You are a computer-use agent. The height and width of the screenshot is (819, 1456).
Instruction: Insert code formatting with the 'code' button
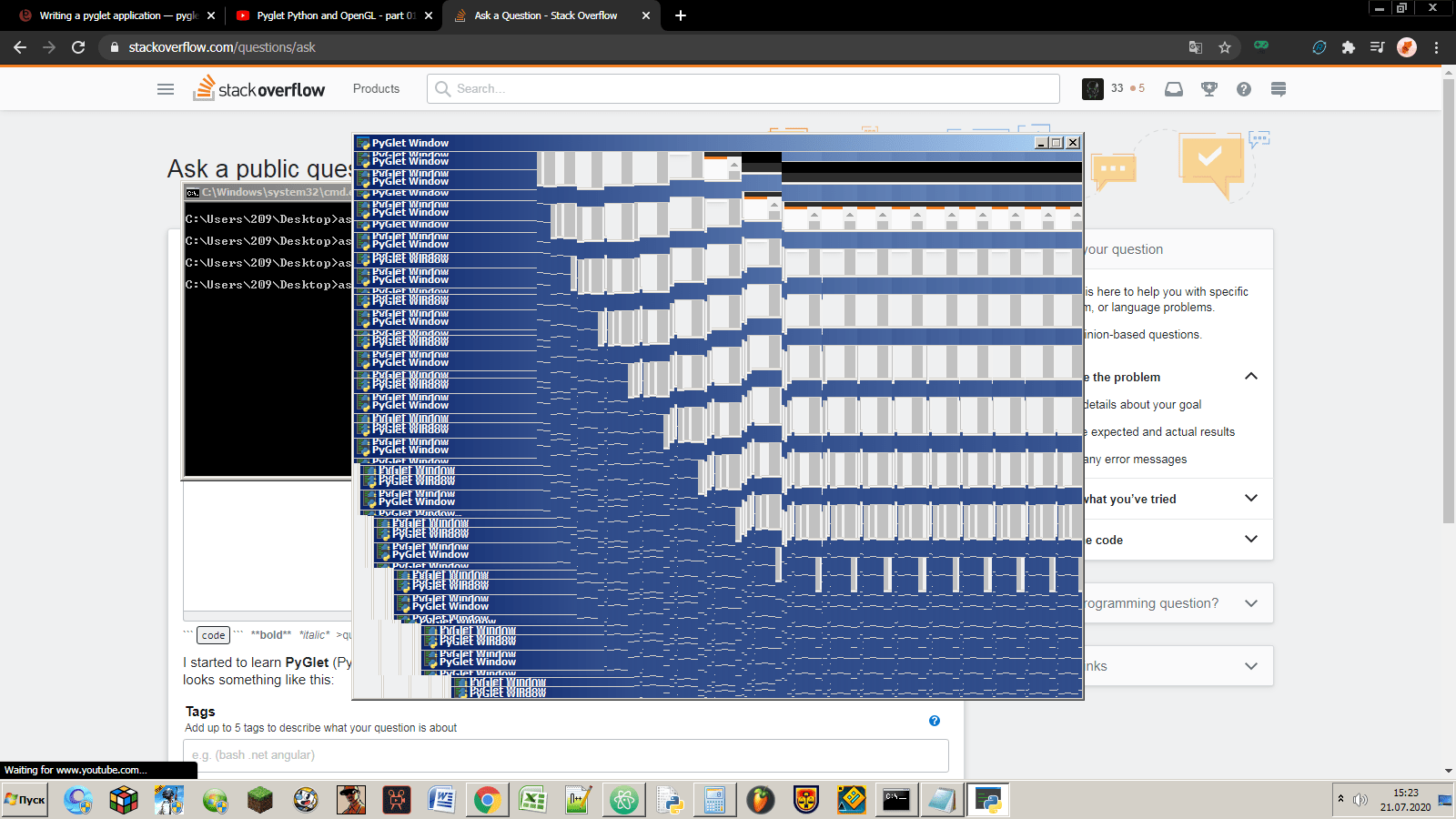[214, 635]
